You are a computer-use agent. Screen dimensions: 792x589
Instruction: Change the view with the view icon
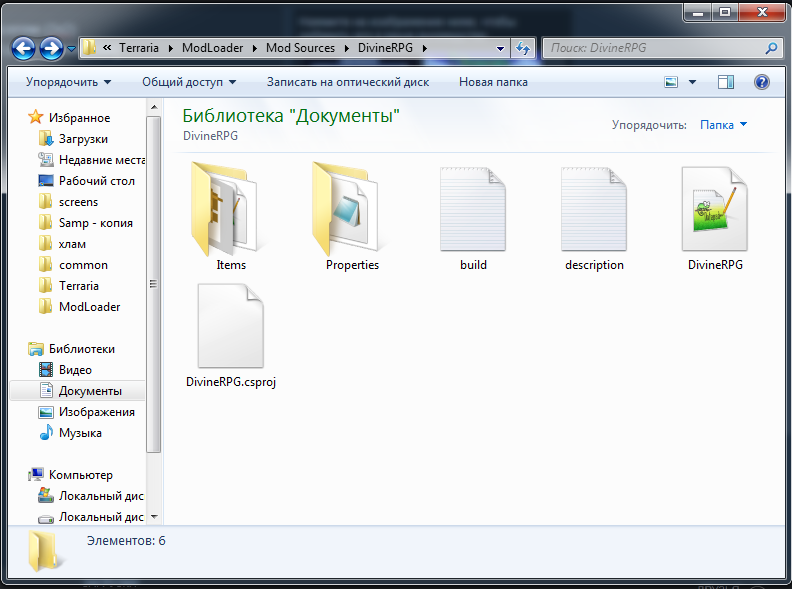pos(671,82)
